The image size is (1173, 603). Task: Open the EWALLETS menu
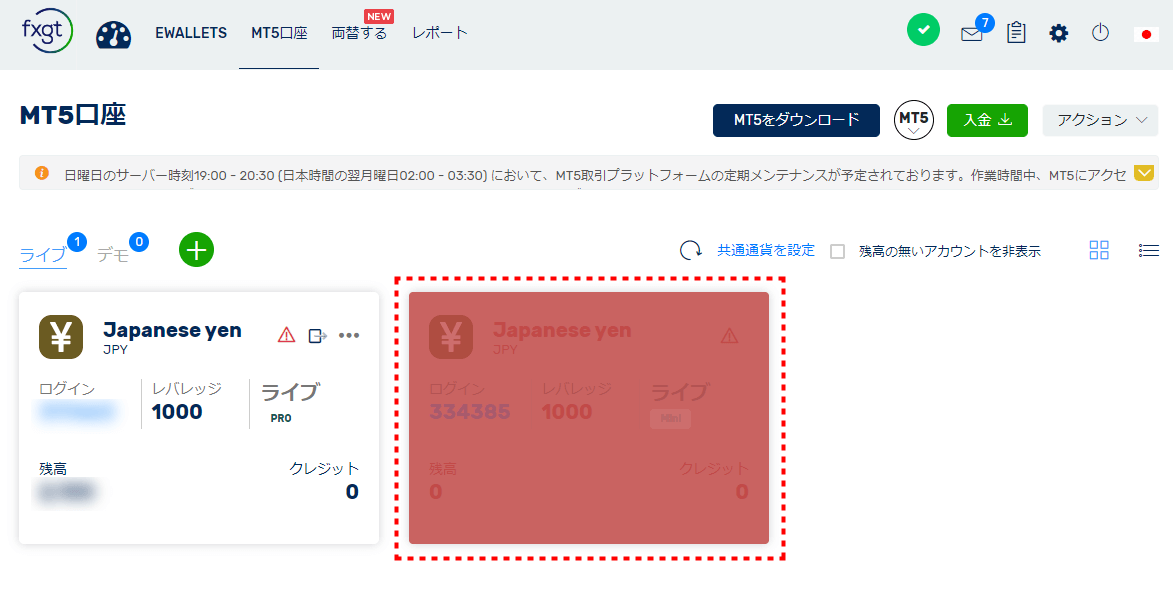click(x=192, y=33)
